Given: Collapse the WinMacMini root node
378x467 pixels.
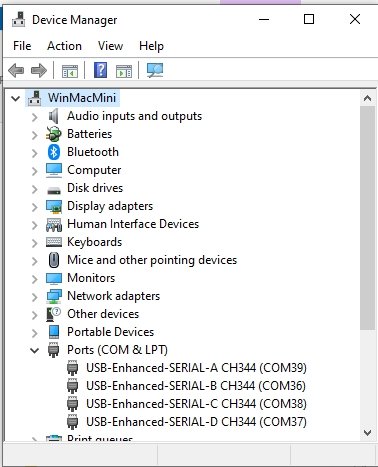Looking at the screenshot, I should (x=15, y=98).
